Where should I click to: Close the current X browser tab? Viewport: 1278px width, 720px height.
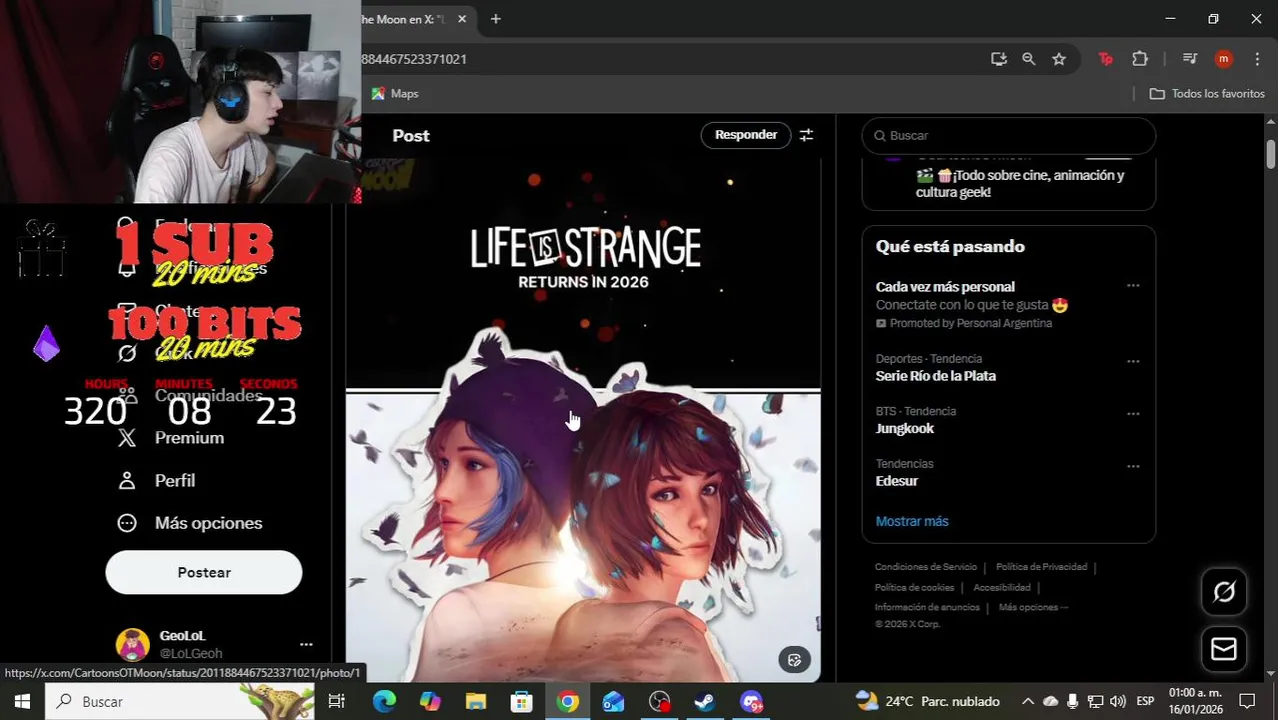pyautogui.click(x=462, y=19)
